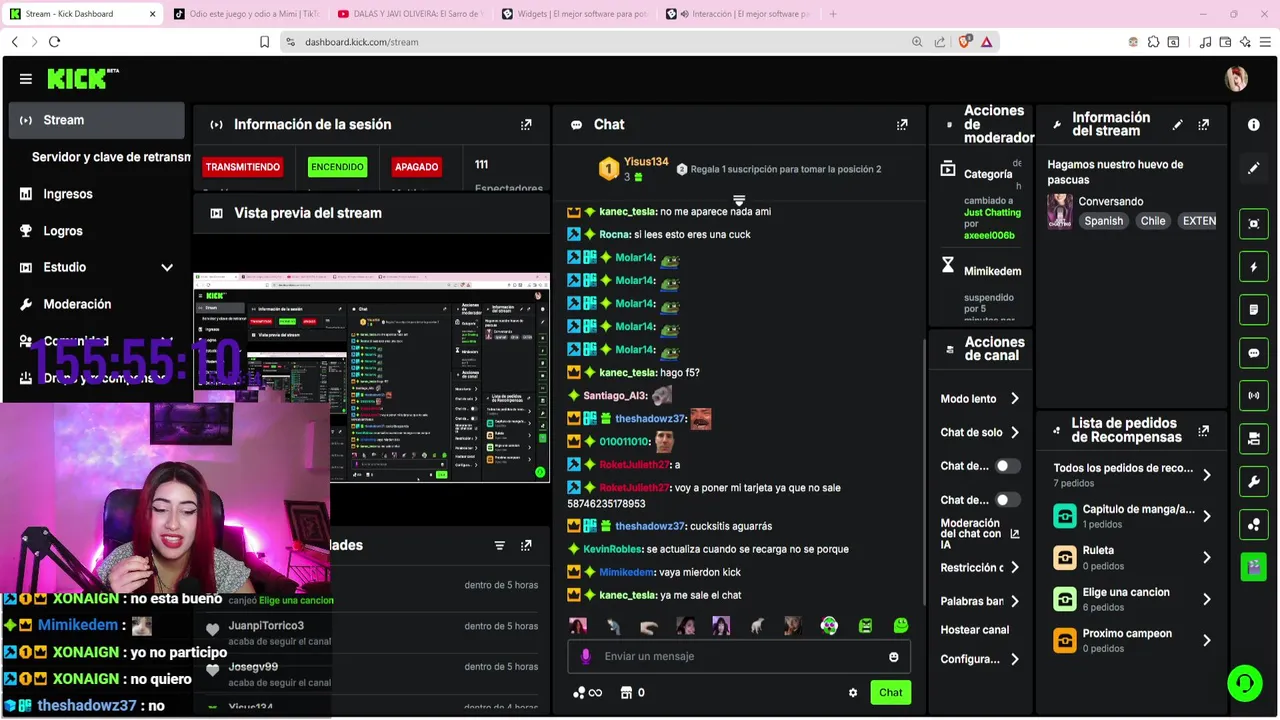Image resolution: width=1280 pixels, height=720 pixels.
Task: Click the solid green clapperboard sidebar icon
Action: click(x=1254, y=567)
